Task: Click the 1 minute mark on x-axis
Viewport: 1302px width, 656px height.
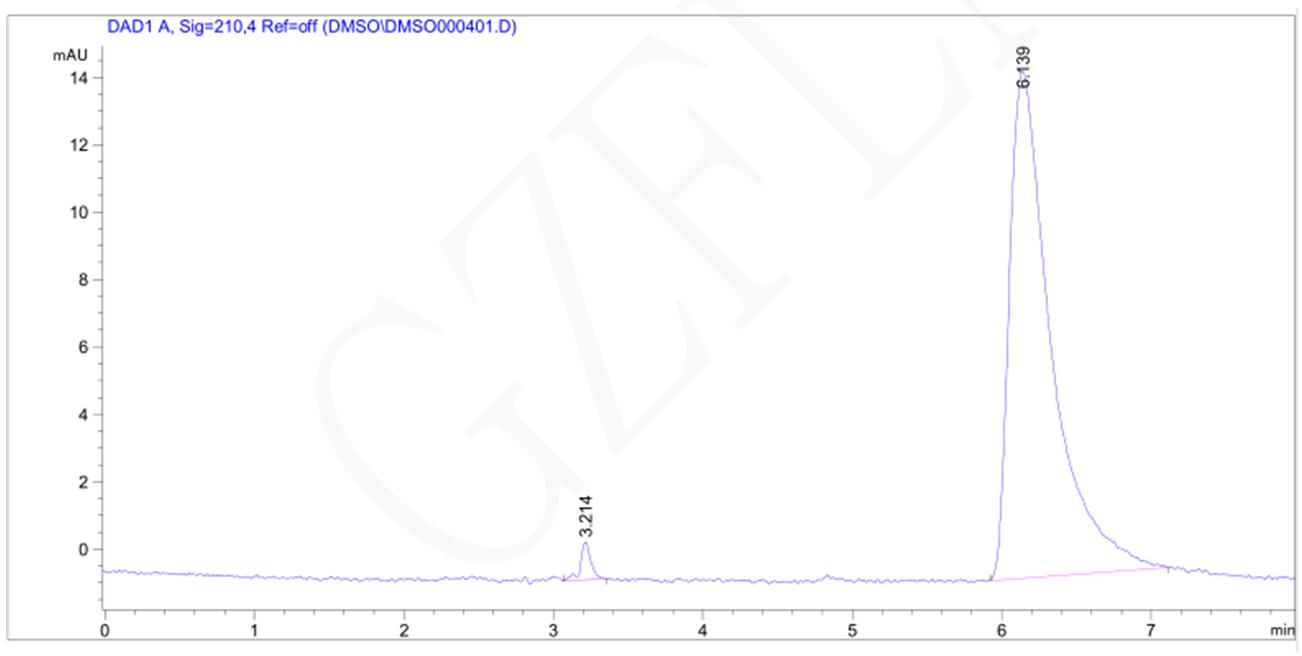Action: (254, 630)
